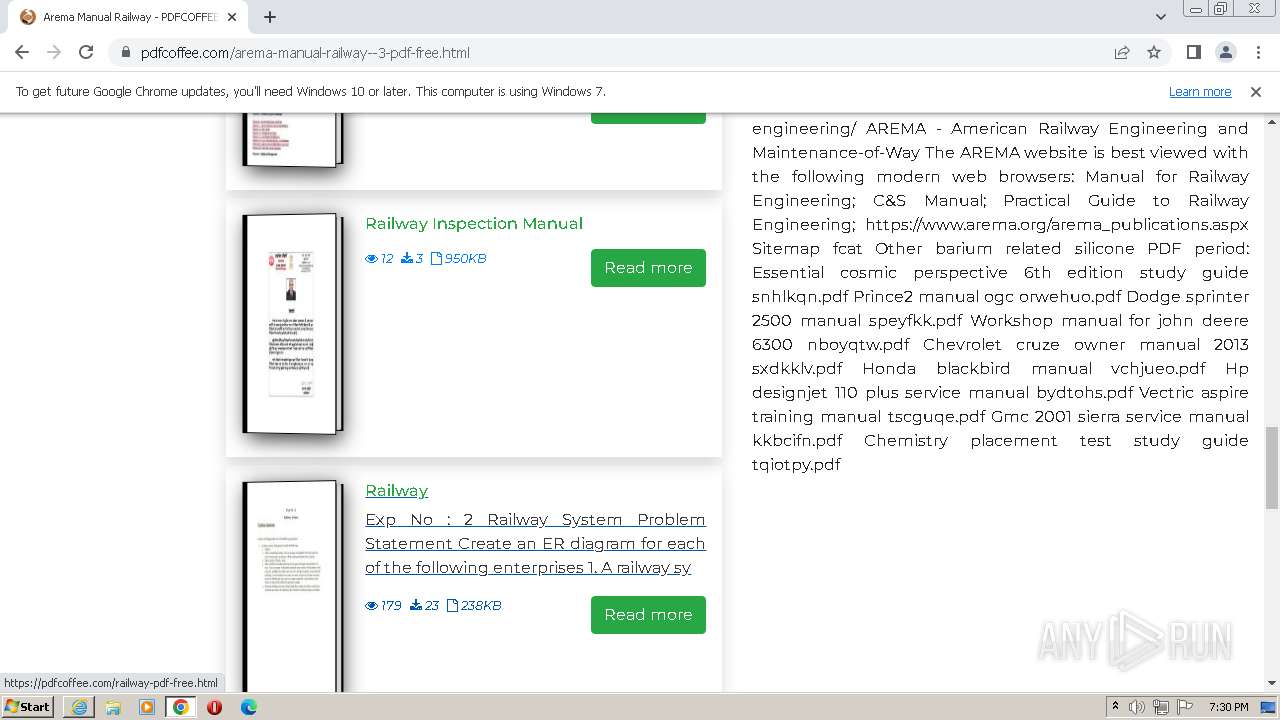Screen dimensions: 1280x720
Task: Click the scrollbar down arrow
Action: (x=1271, y=684)
